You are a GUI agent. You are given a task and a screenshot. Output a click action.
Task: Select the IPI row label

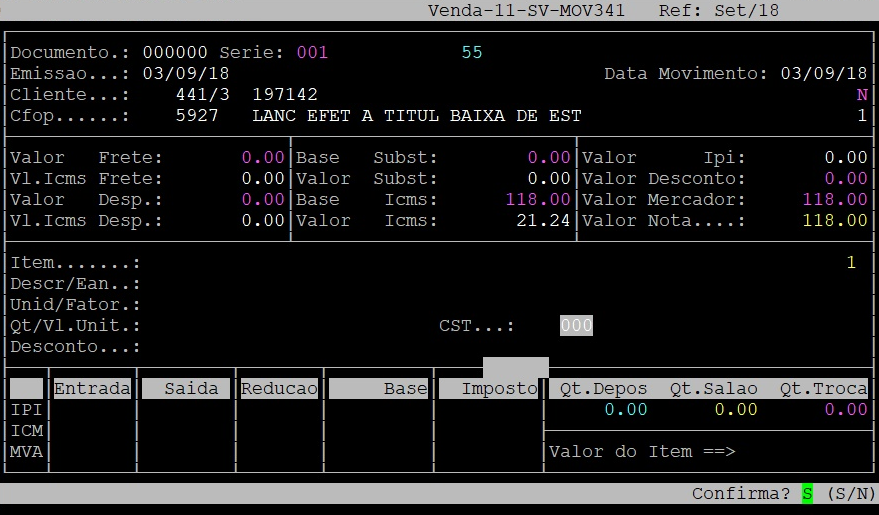coord(26,410)
